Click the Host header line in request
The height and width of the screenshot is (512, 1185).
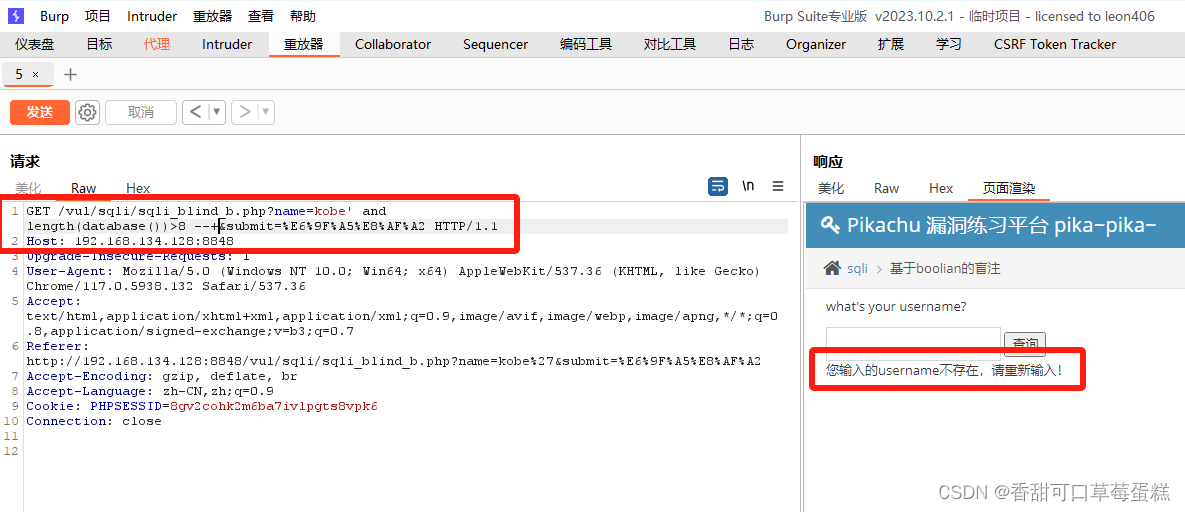pyautogui.click(x=130, y=241)
